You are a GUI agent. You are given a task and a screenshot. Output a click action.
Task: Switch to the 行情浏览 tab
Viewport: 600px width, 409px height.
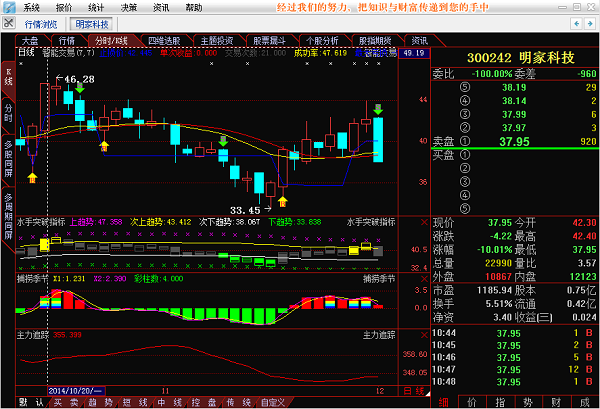27,23
